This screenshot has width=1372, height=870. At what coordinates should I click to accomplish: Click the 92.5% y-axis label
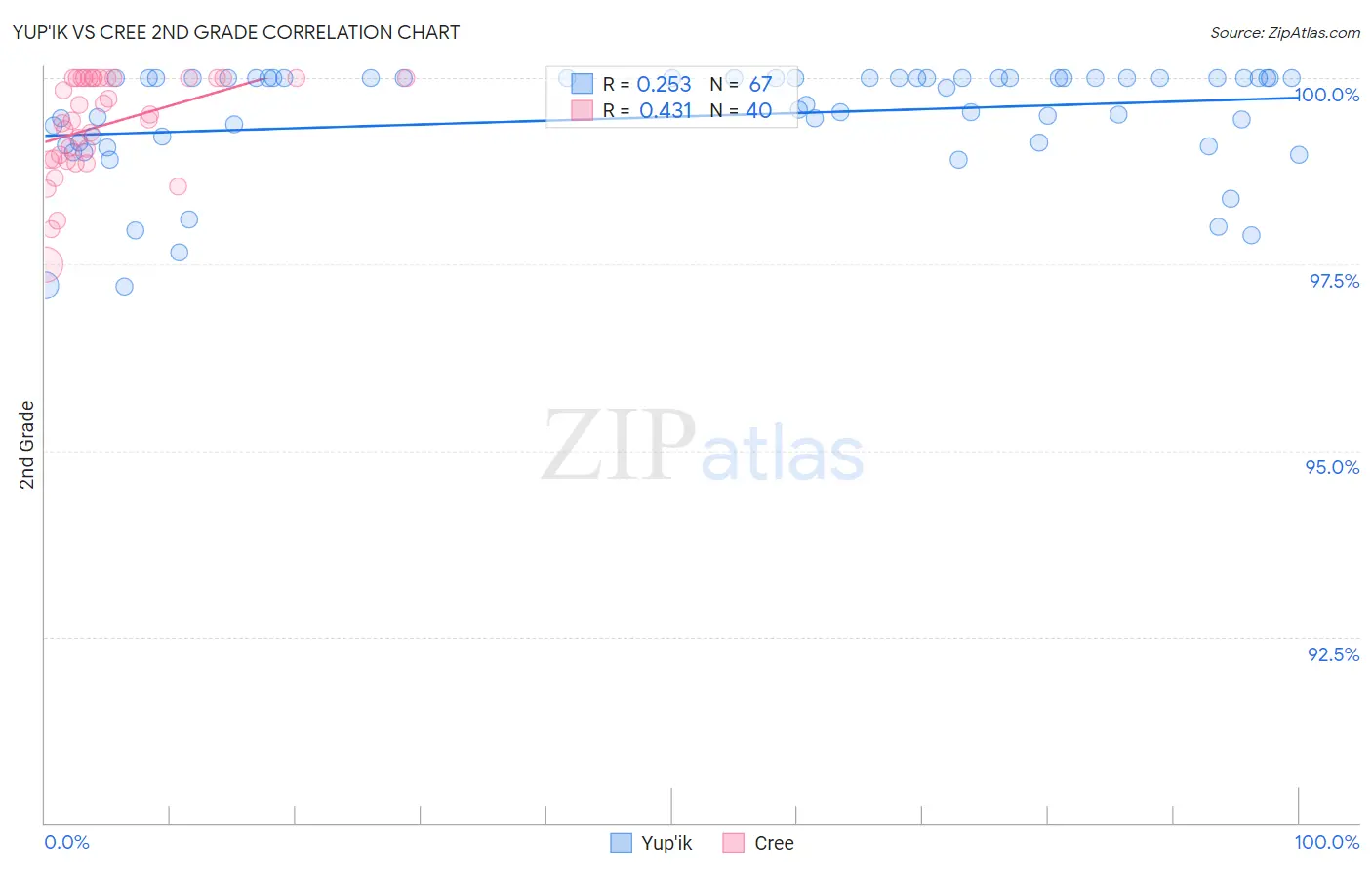coord(1333,654)
